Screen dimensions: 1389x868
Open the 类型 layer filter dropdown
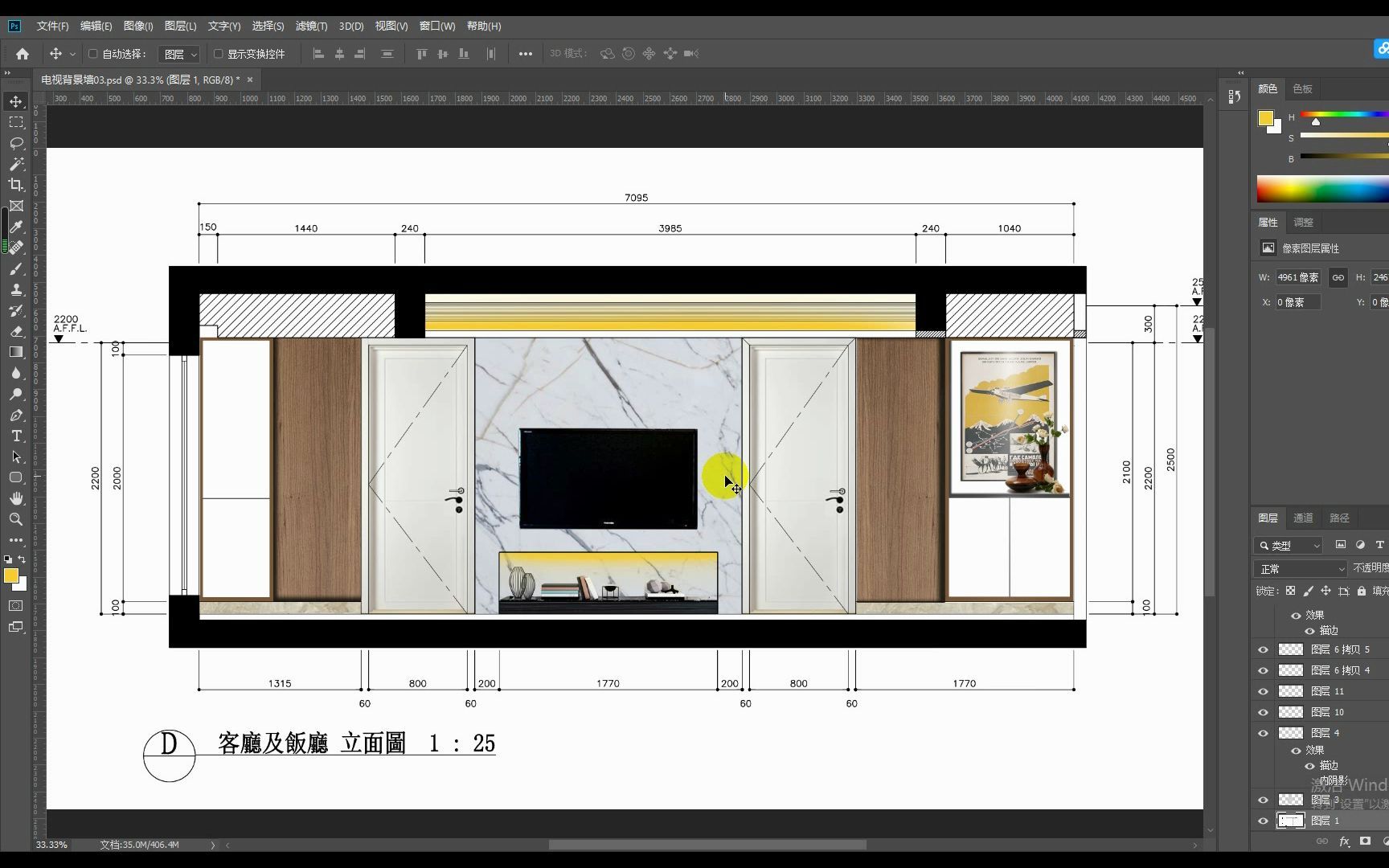click(1289, 545)
